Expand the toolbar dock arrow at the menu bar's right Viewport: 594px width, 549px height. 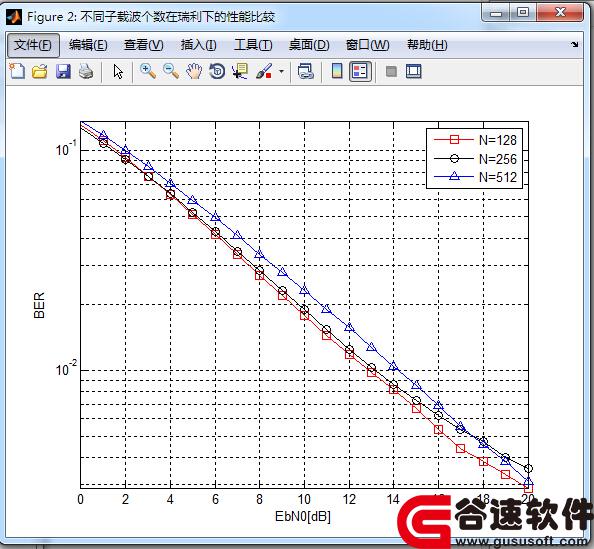pos(575,44)
